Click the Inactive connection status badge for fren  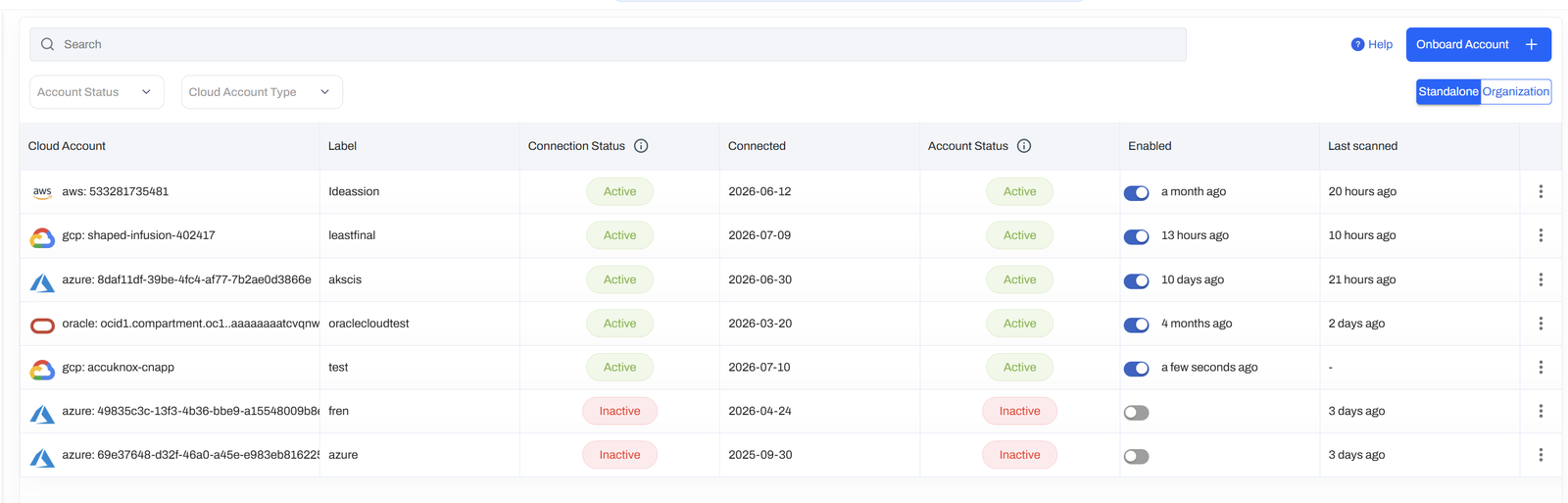click(619, 411)
